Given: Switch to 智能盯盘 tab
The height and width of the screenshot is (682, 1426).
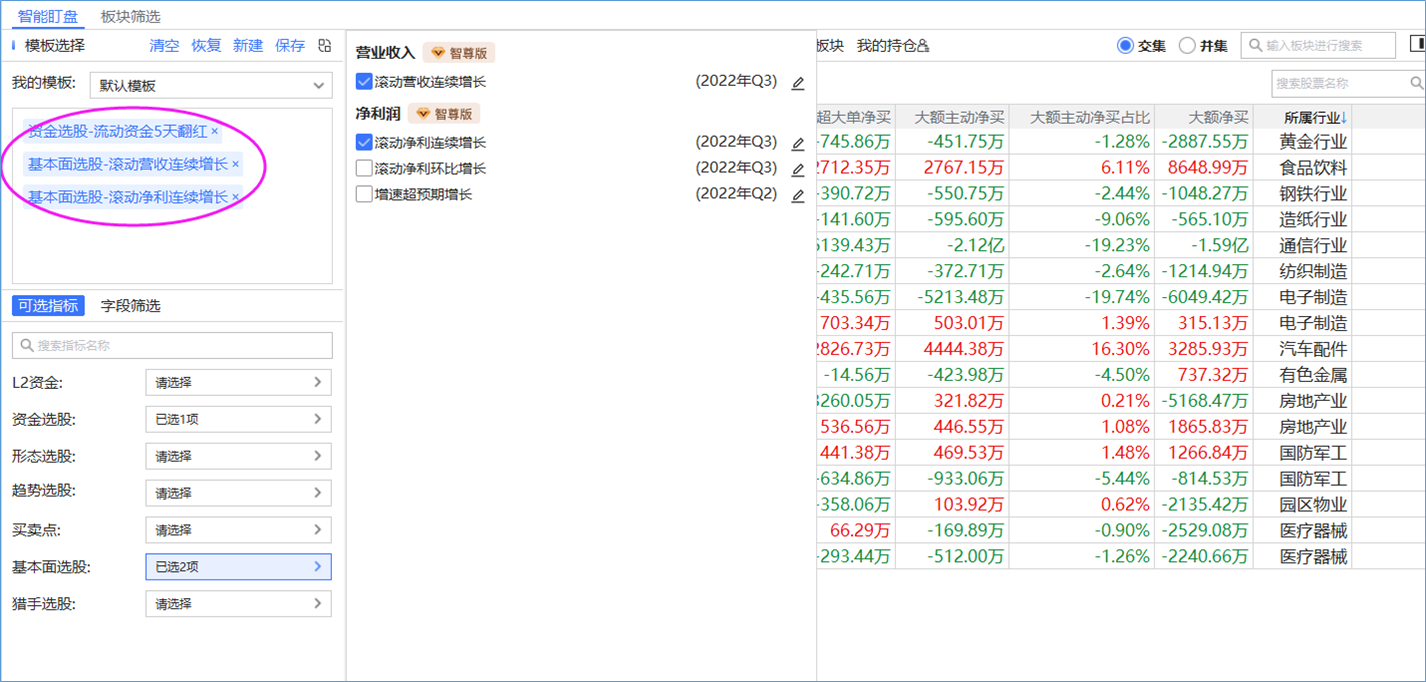Looking at the screenshot, I should [x=48, y=16].
